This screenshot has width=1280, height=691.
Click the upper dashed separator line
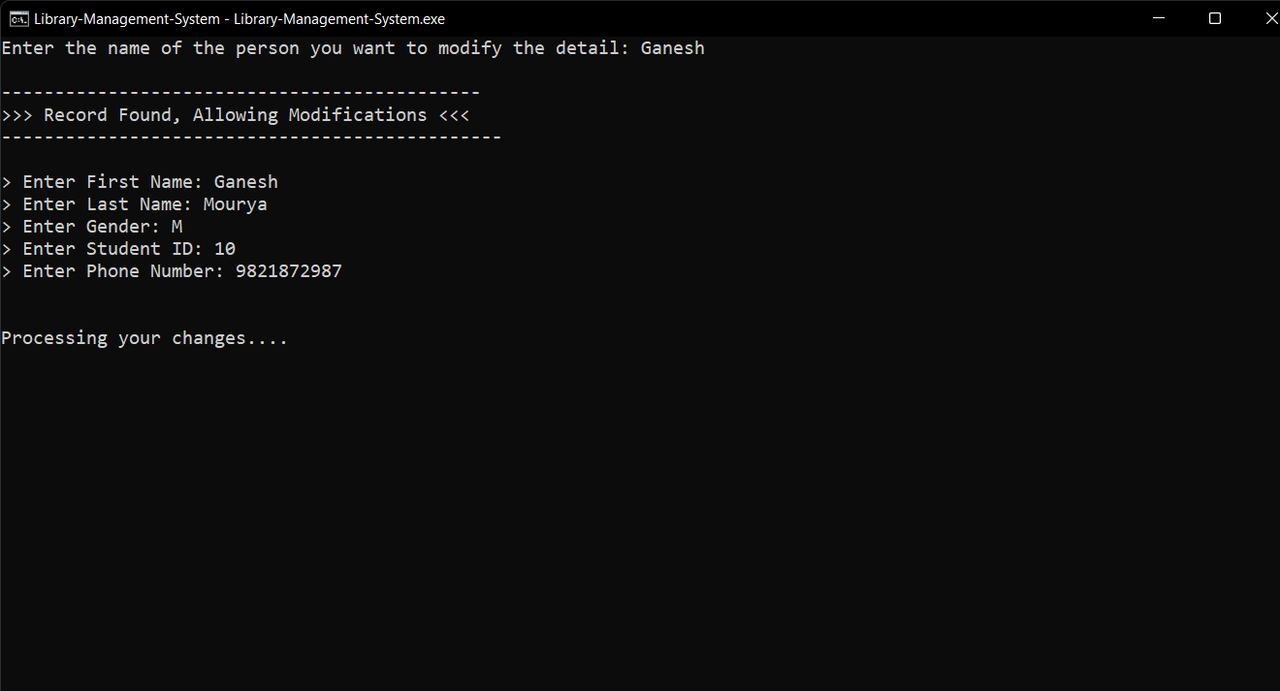click(241, 93)
